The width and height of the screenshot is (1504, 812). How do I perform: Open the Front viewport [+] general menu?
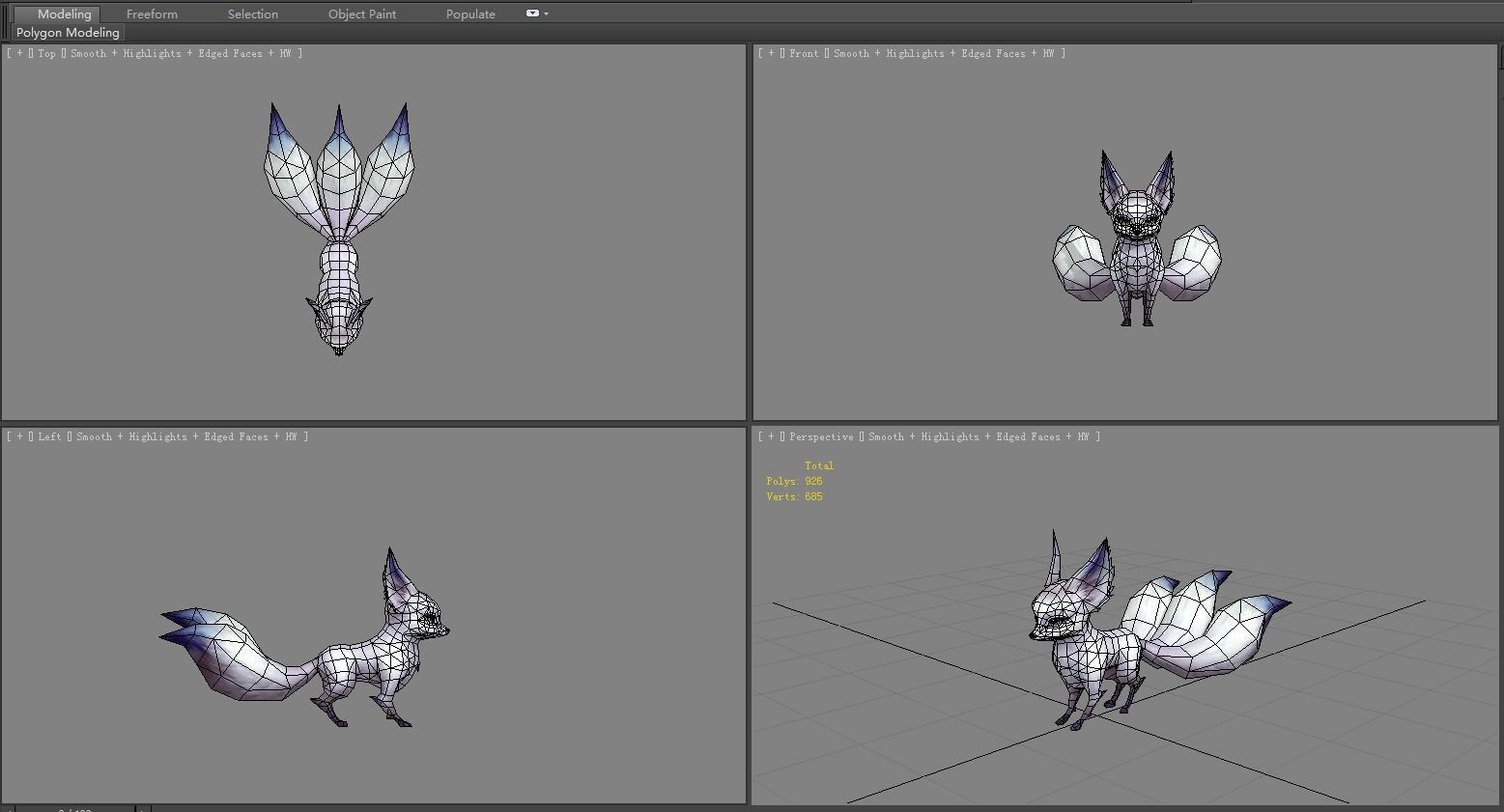(771, 53)
